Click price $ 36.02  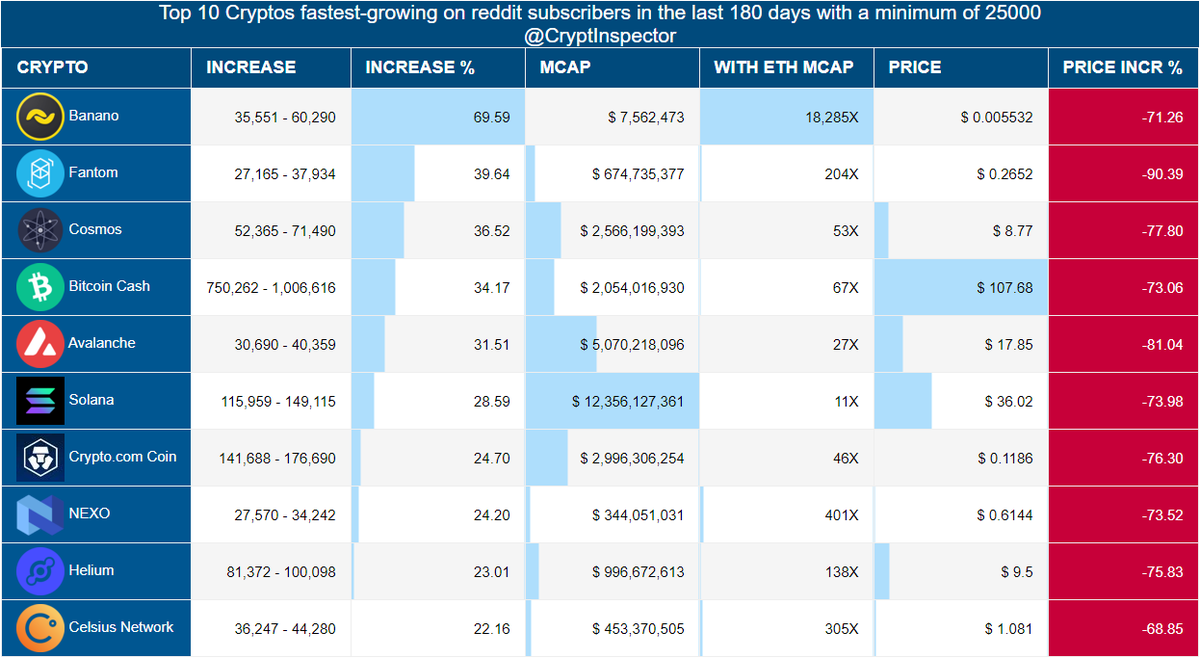pos(1009,402)
